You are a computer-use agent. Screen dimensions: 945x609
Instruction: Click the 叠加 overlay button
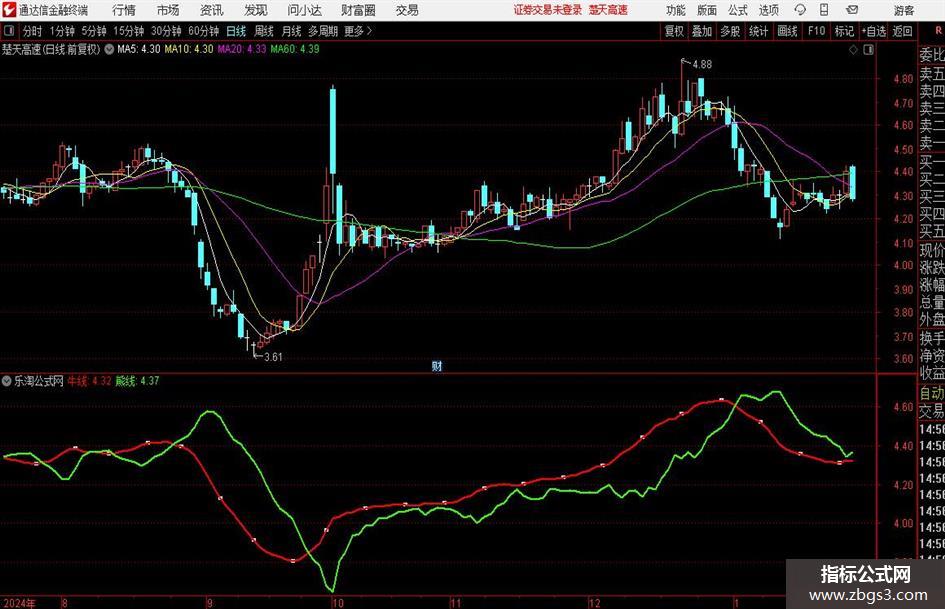[x=702, y=31]
